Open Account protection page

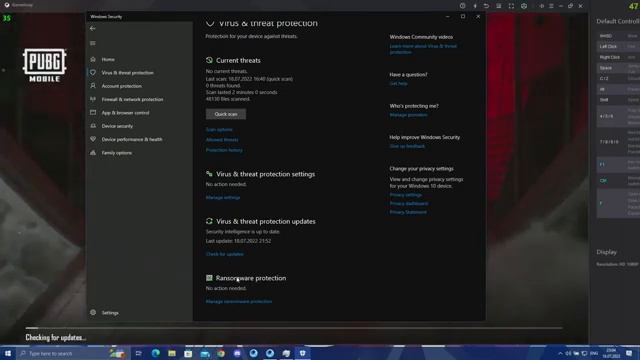pos(122,86)
